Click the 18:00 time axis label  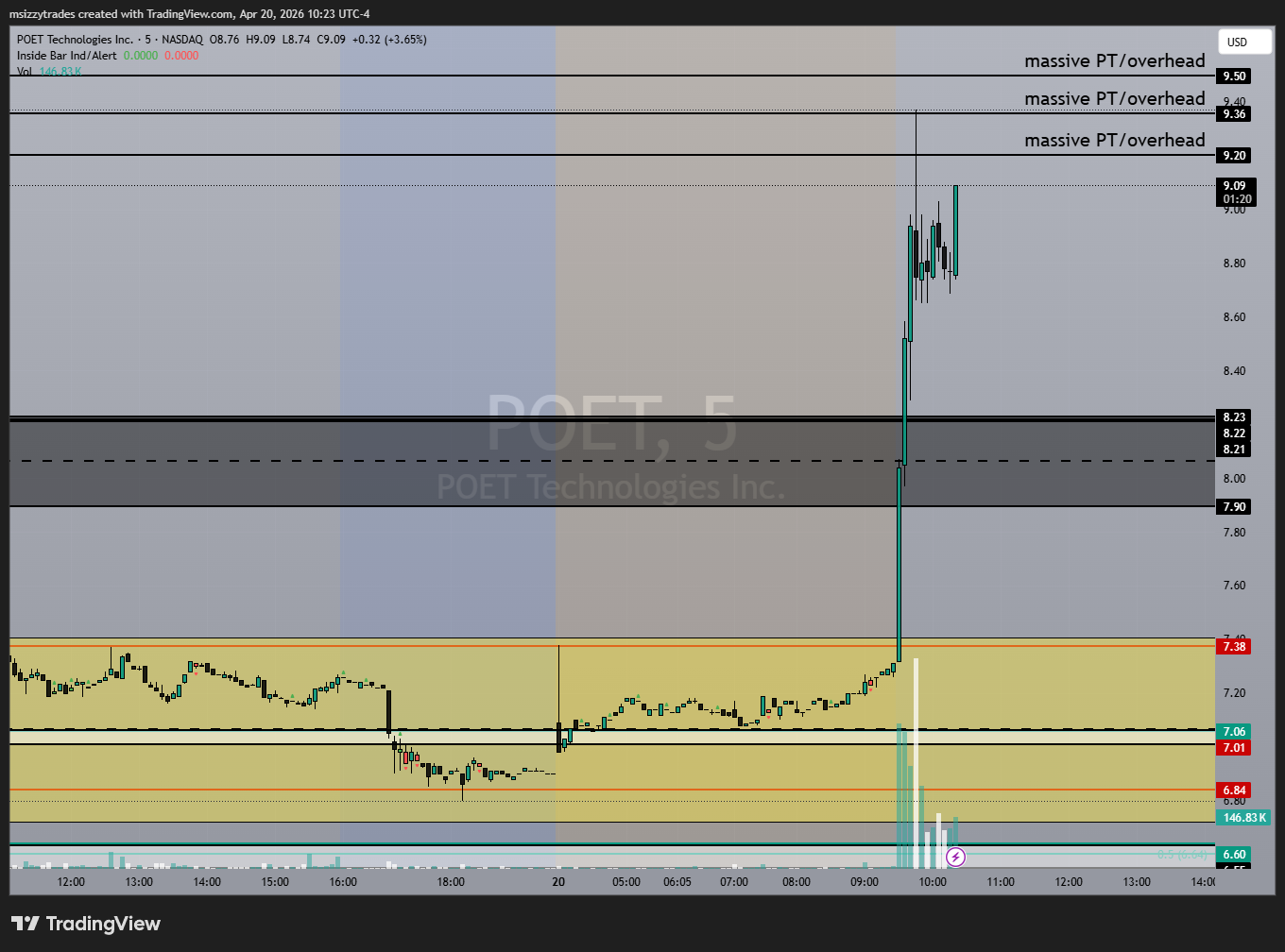(451, 882)
